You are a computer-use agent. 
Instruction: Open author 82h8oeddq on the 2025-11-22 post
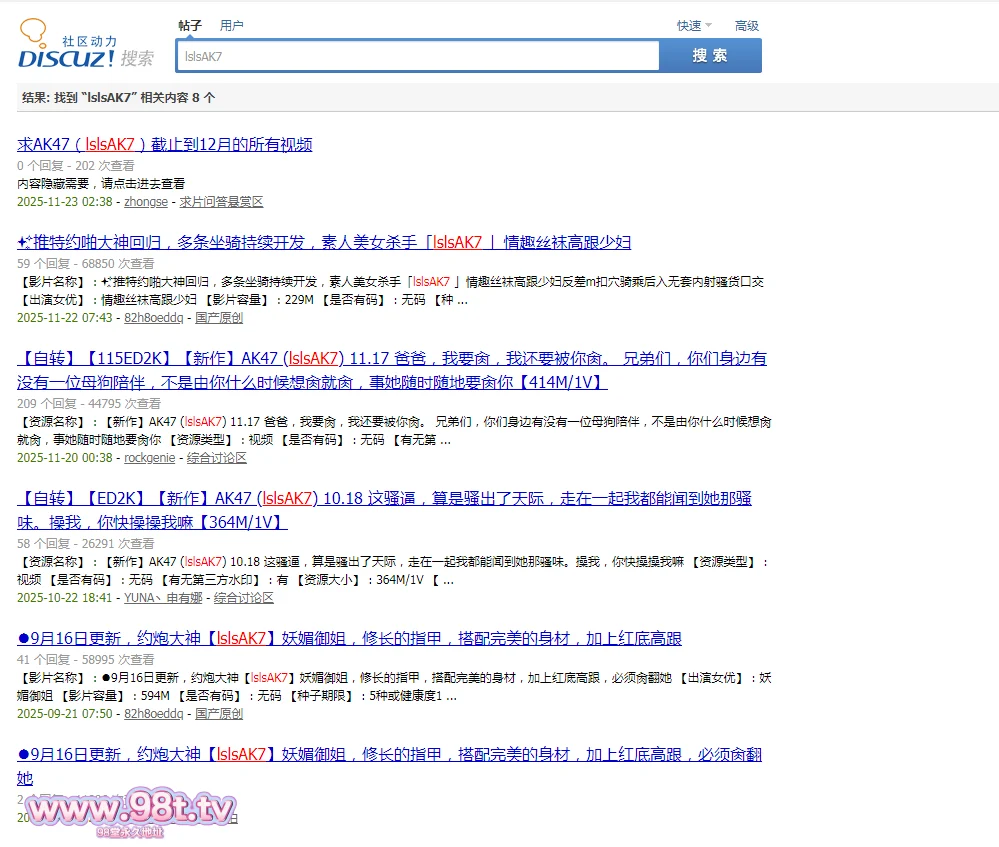[153, 318]
